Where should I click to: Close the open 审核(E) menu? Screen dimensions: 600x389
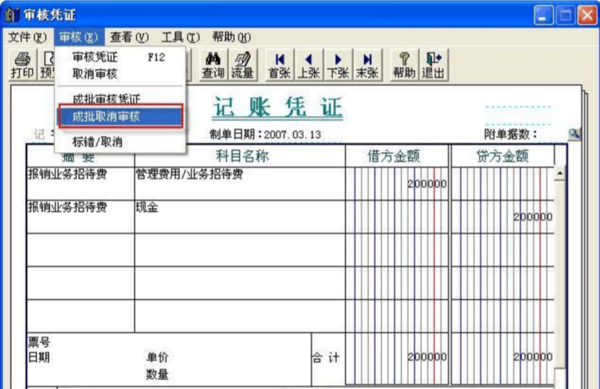click(78, 37)
